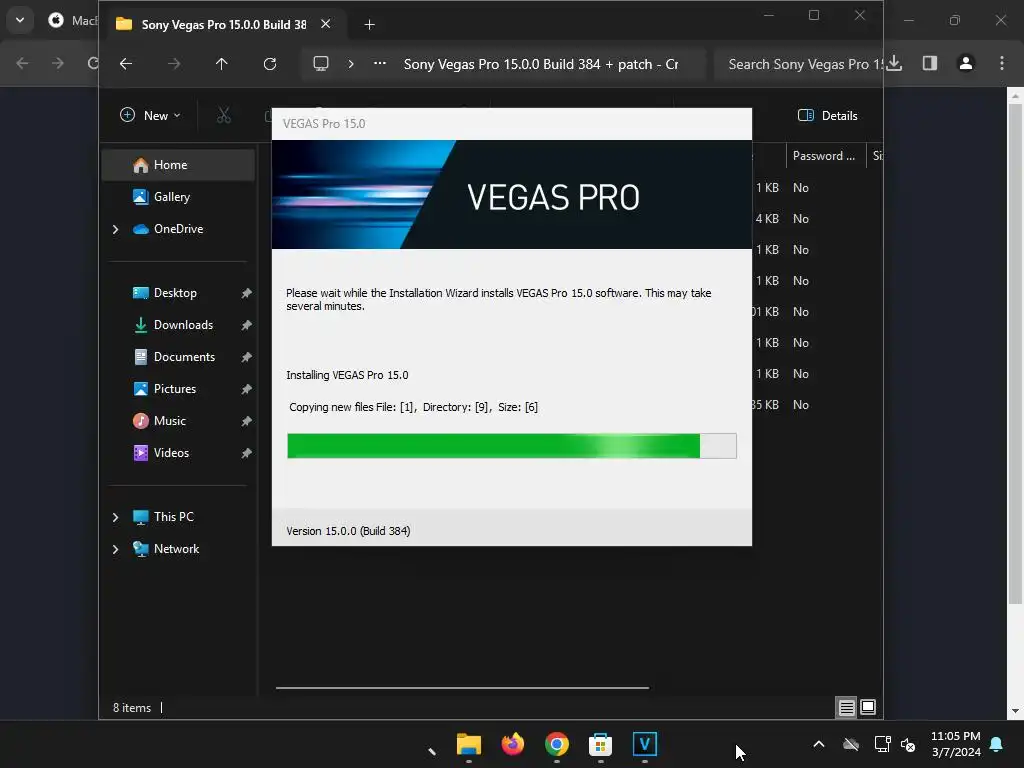Open the browser profile menu
The image size is (1024, 768).
(966, 63)
